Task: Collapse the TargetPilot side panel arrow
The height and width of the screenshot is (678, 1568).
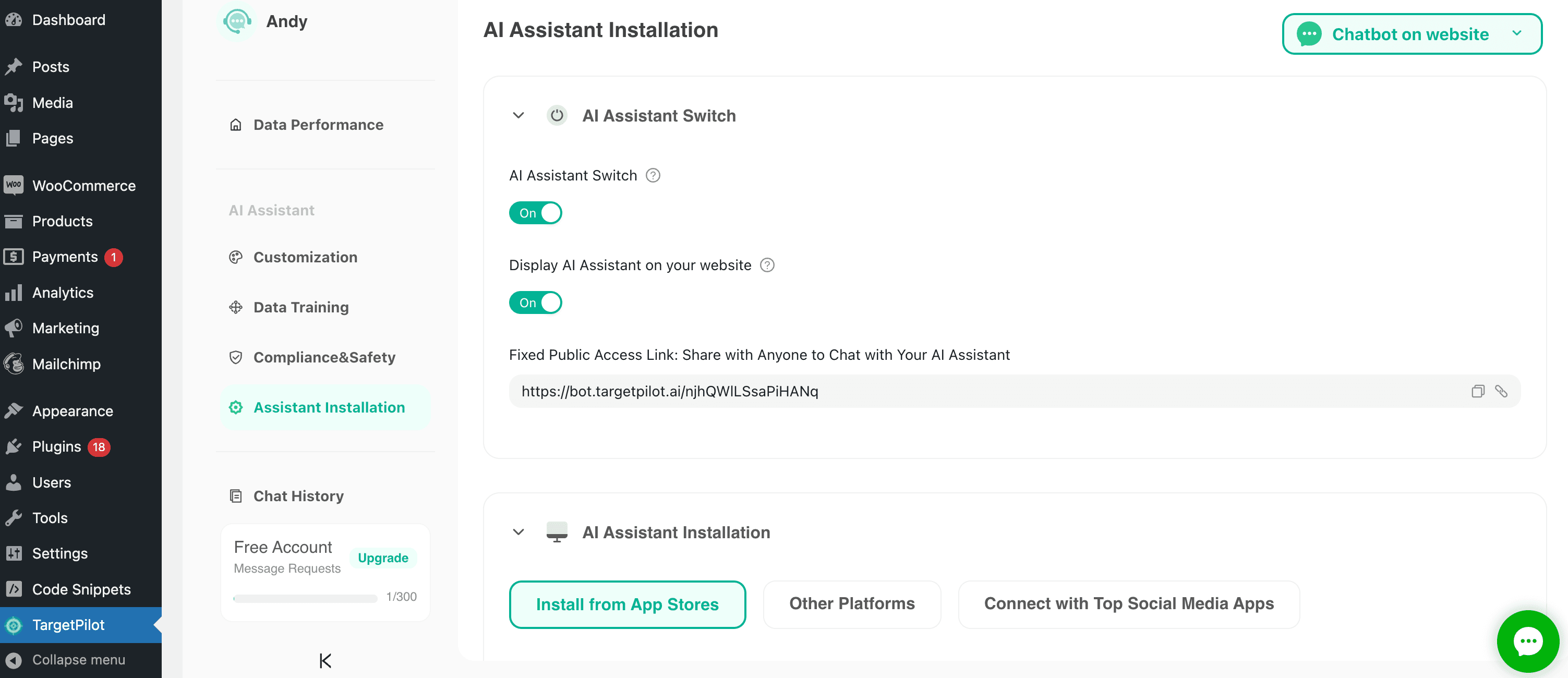Action: (325, 660)
